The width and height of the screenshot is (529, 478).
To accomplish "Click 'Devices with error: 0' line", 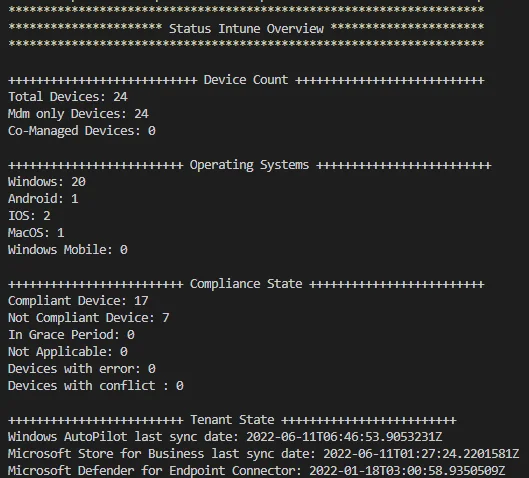I will (x=82, y=369).
